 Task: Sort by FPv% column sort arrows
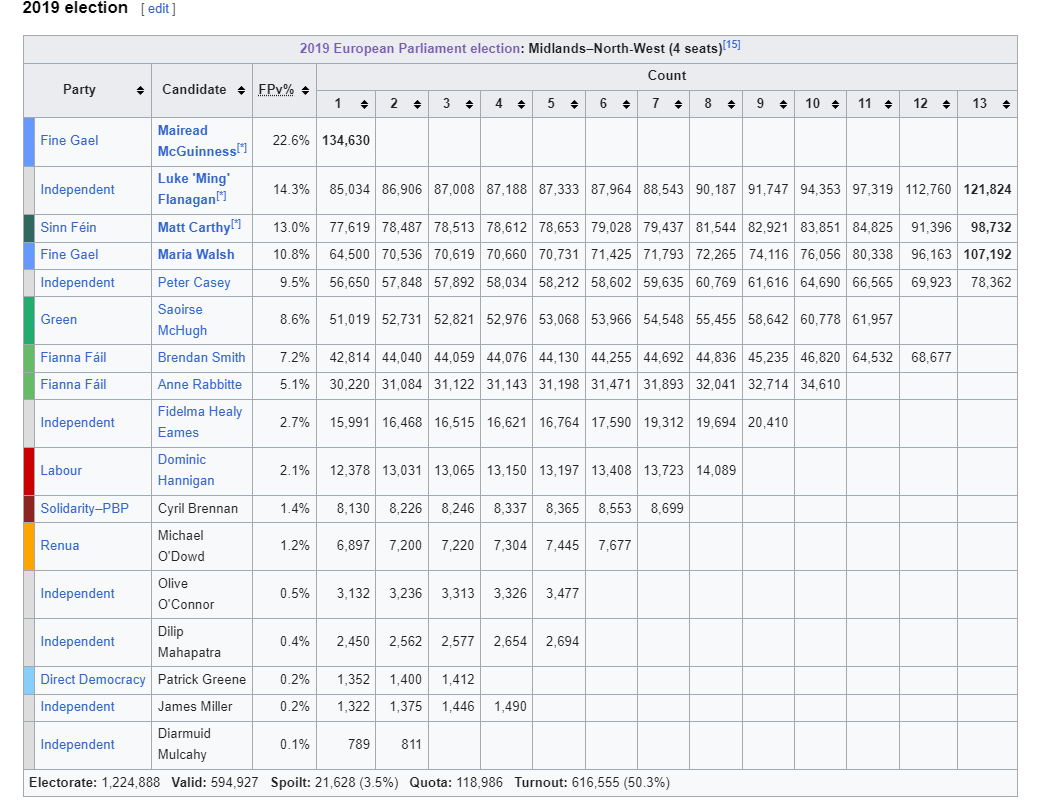point(305,90)
